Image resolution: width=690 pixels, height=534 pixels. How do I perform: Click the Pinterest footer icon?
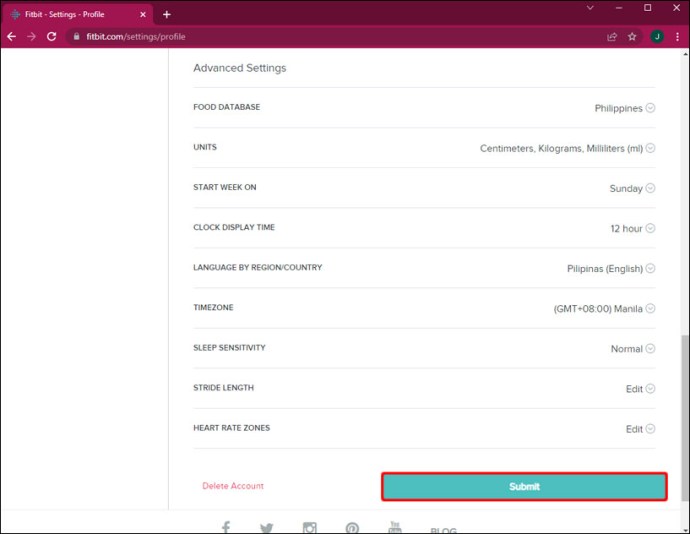pos(352,527)
